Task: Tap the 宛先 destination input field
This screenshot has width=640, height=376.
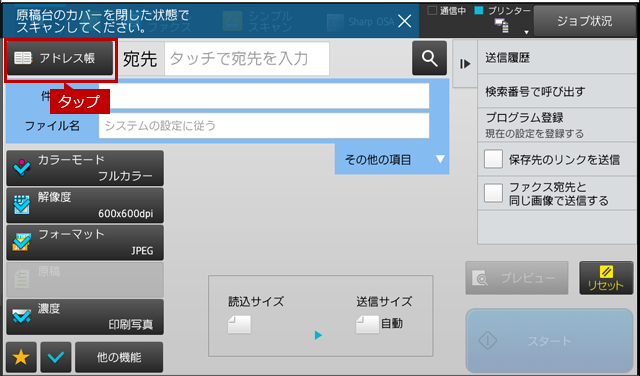Action: coord(247,59)
